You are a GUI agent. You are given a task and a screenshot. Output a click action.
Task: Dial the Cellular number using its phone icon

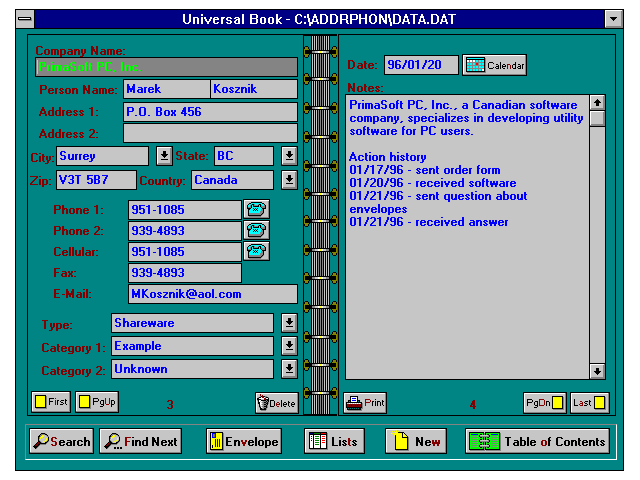[x=257, y=251]
